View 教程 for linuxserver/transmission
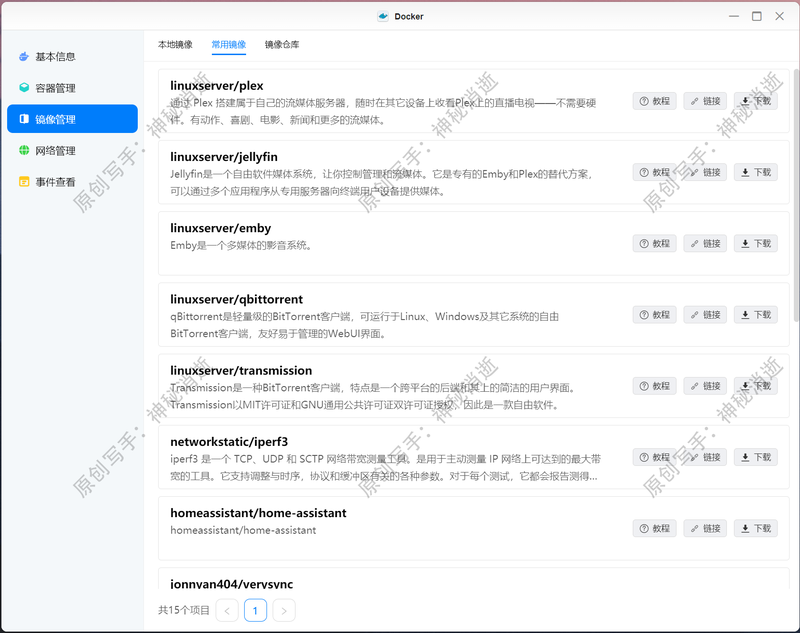The image size is (800, 633). [655, 386]
